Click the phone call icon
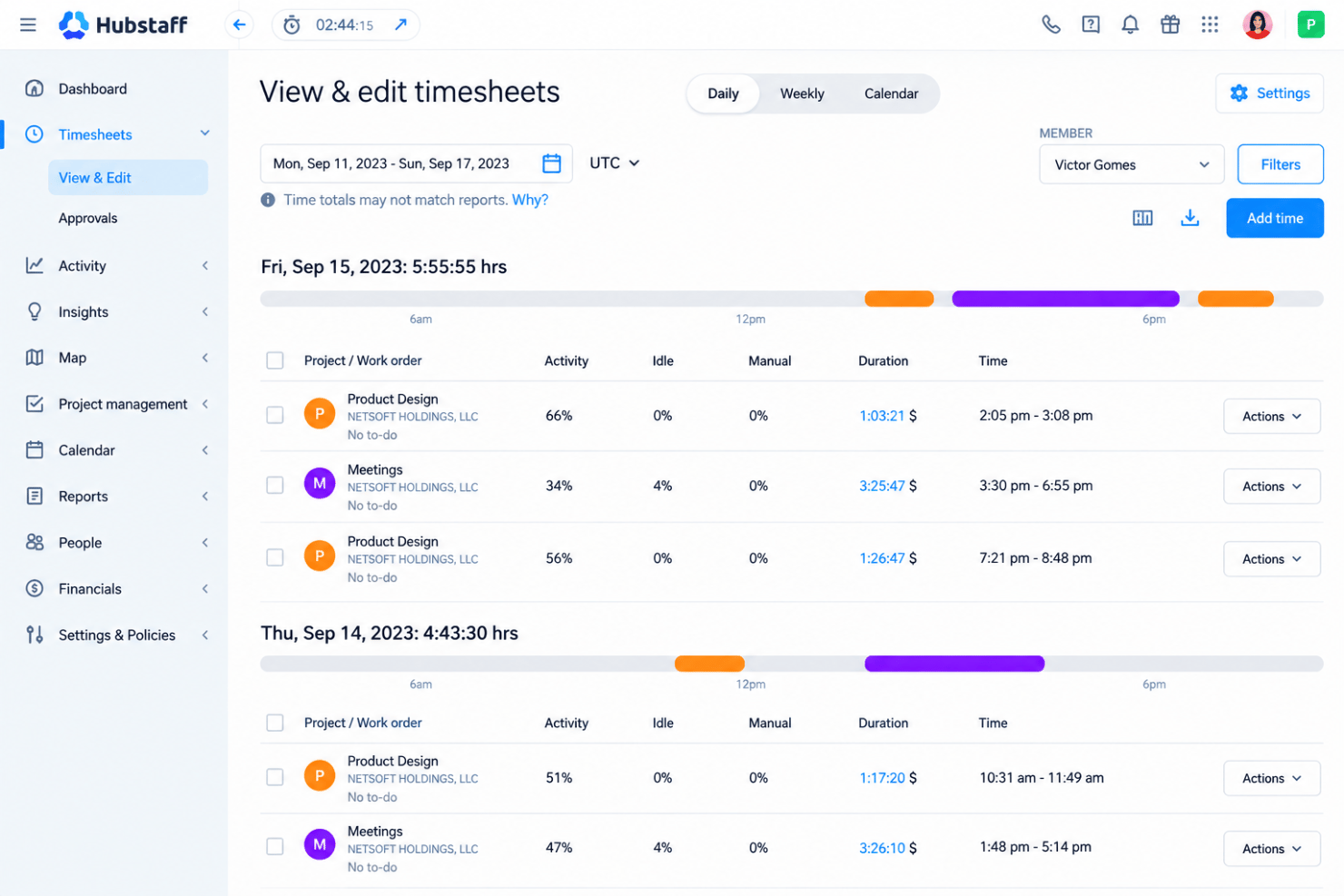1344x896 pixels. tap(1051, 25)
